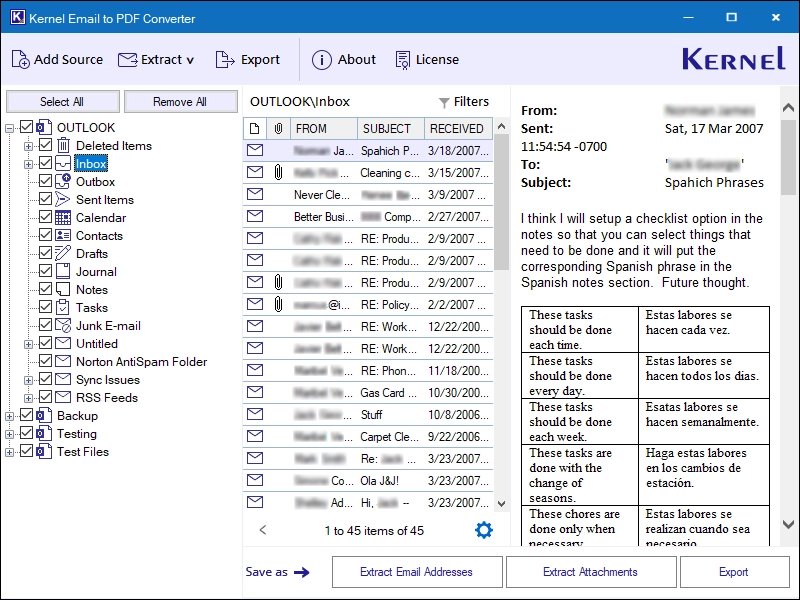The height and width of the screenshot is (600, 800).
Task: Toggle the Inbox folder checkbox
Action: click(45, 163)
